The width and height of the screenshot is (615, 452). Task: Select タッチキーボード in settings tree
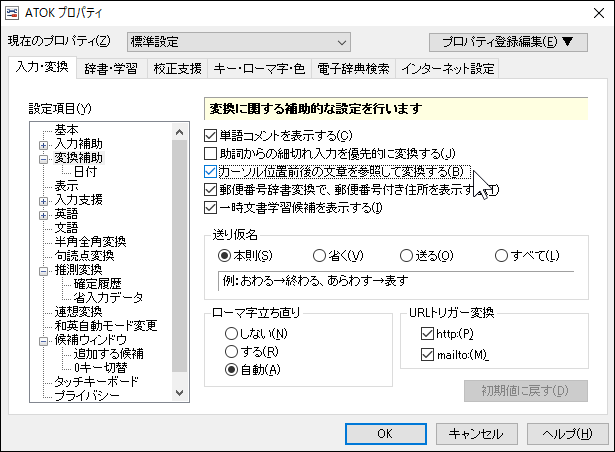click(96, 382)
